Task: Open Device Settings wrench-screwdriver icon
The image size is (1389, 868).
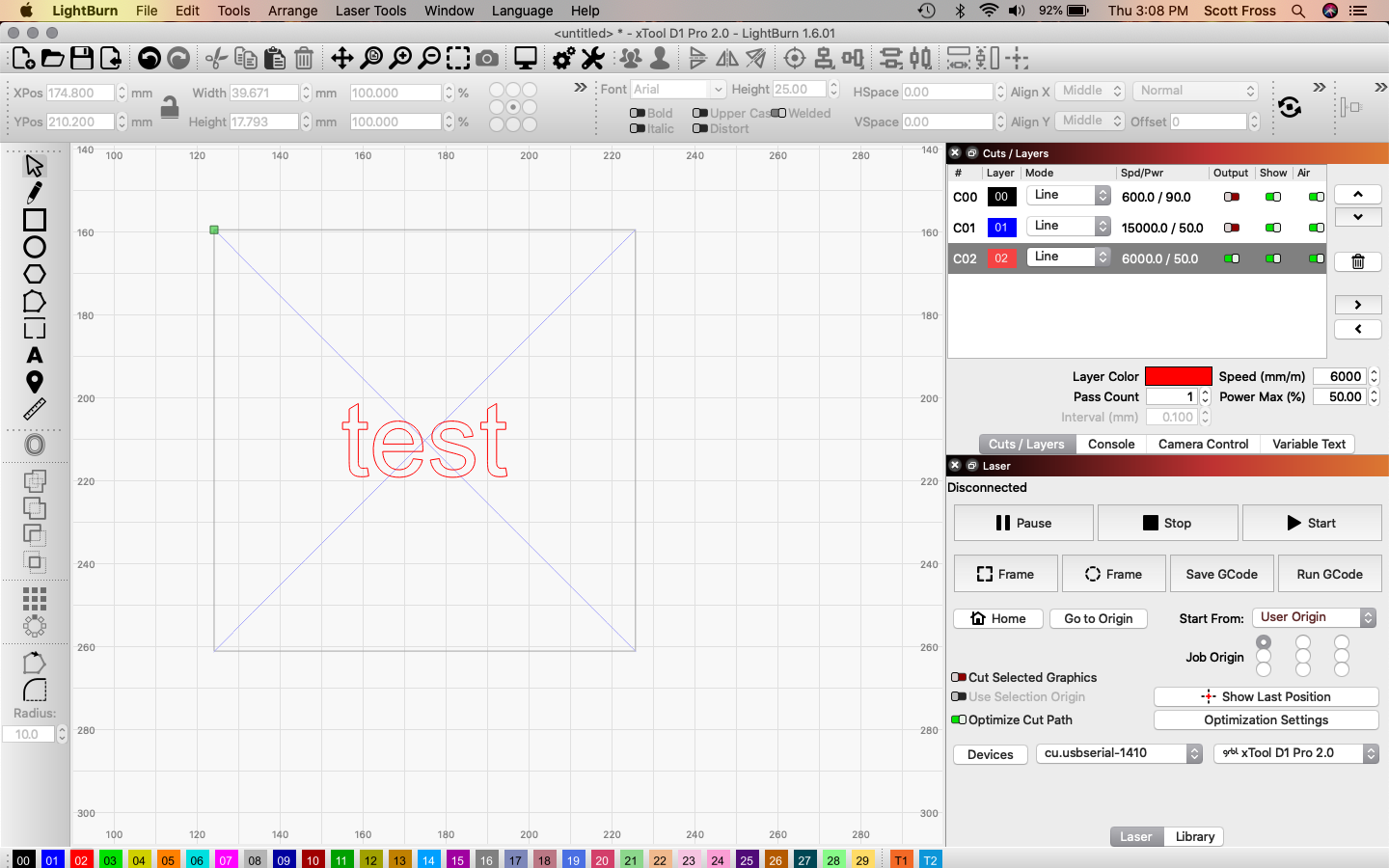Action: (x=593, y=59)
